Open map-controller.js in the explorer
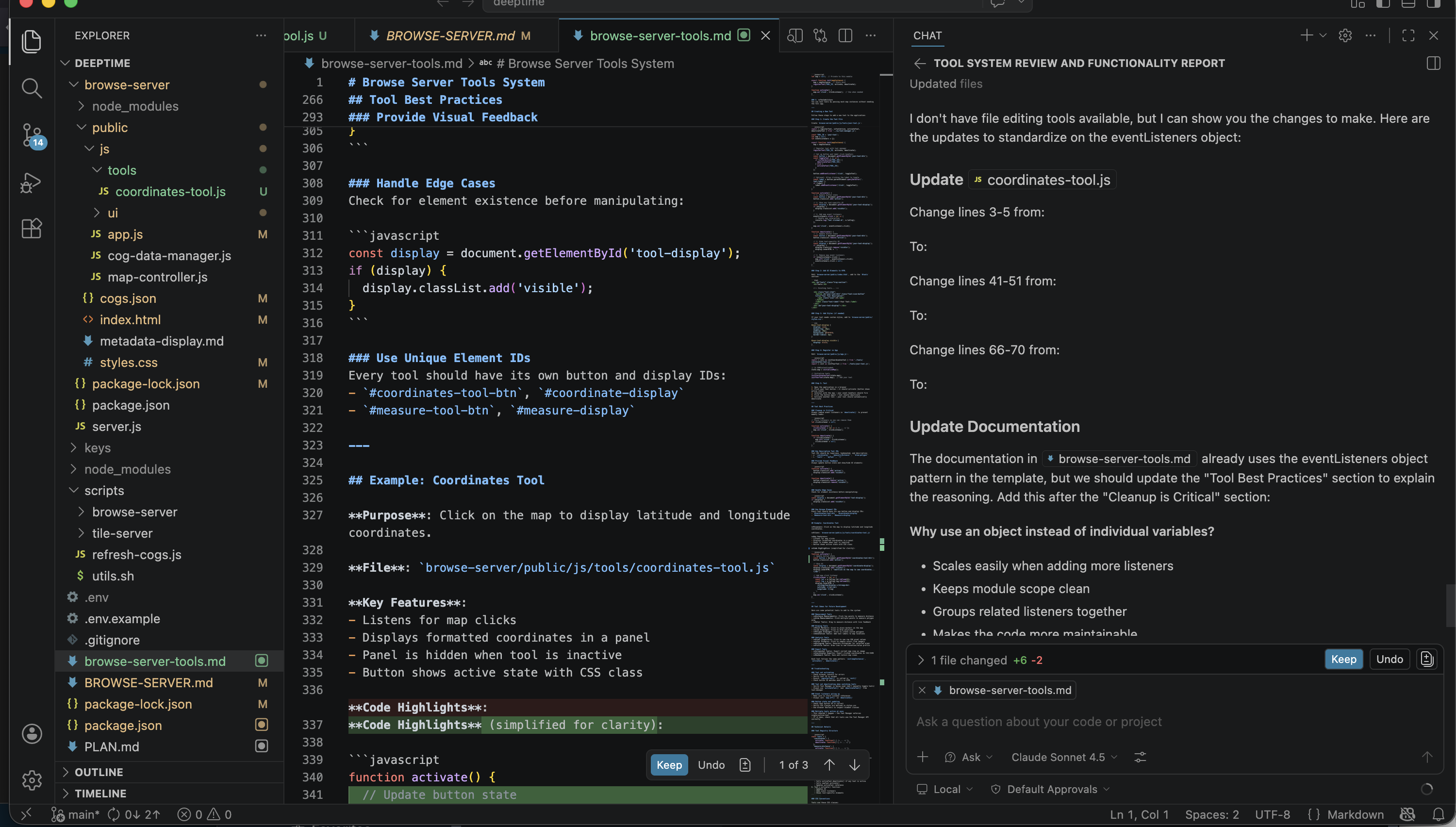This screenshot has height=827, width=1456. pyautogui.click(x=157, y=277)
